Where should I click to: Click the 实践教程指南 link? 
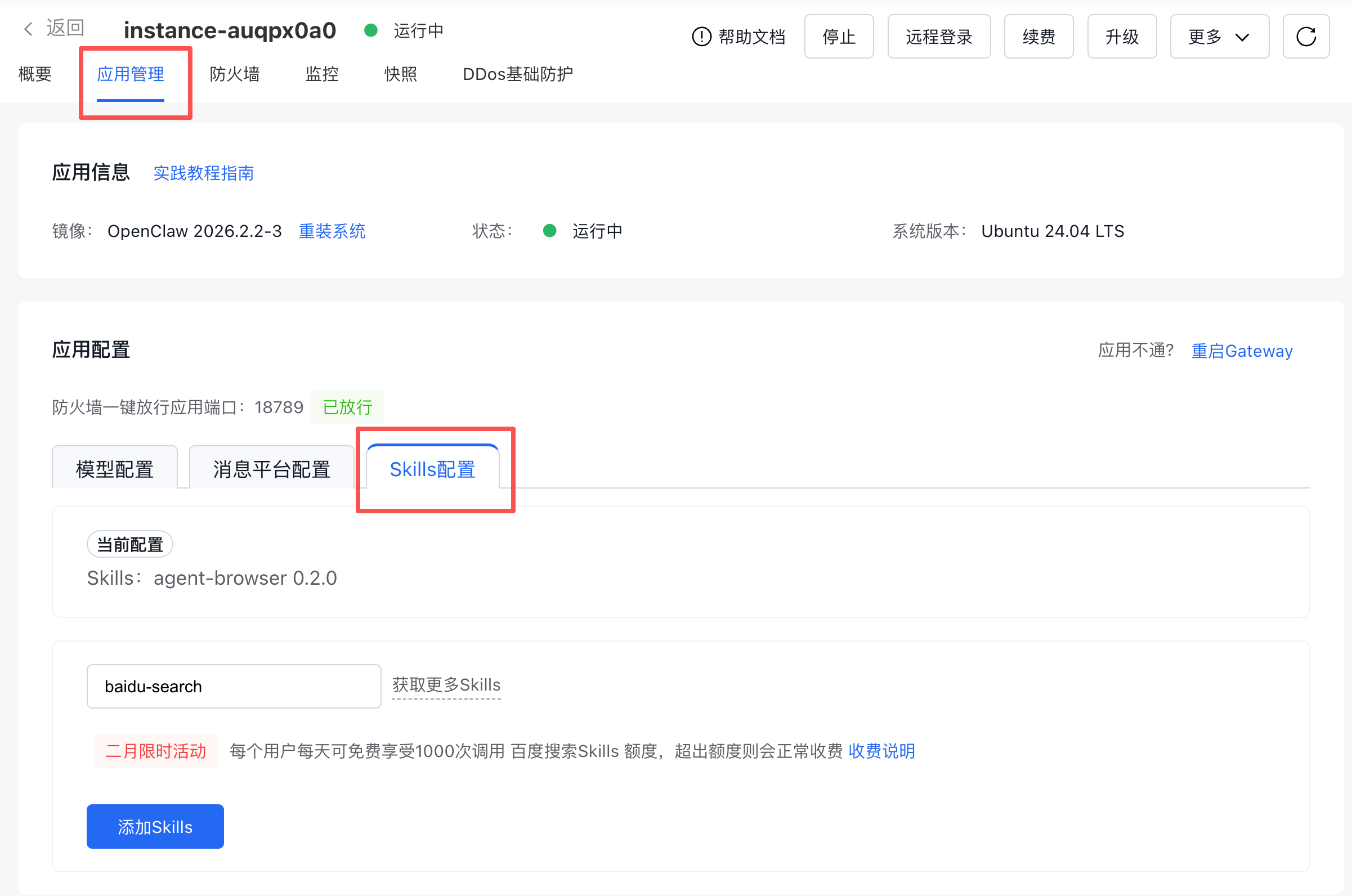click(x=203, y=173)
